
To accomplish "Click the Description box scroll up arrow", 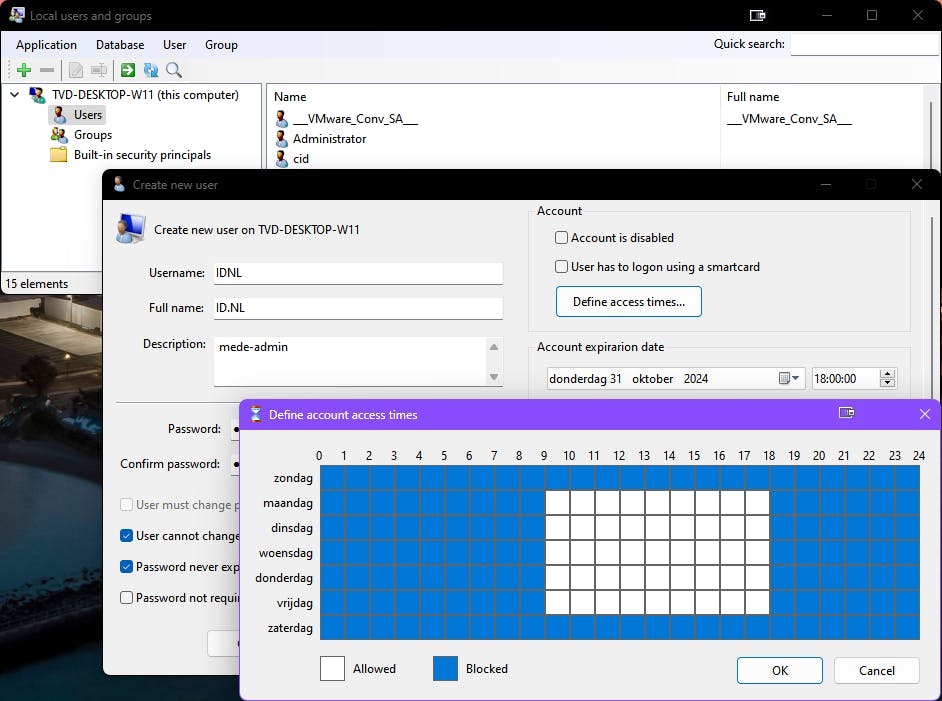I will click(x=494, y=347).
